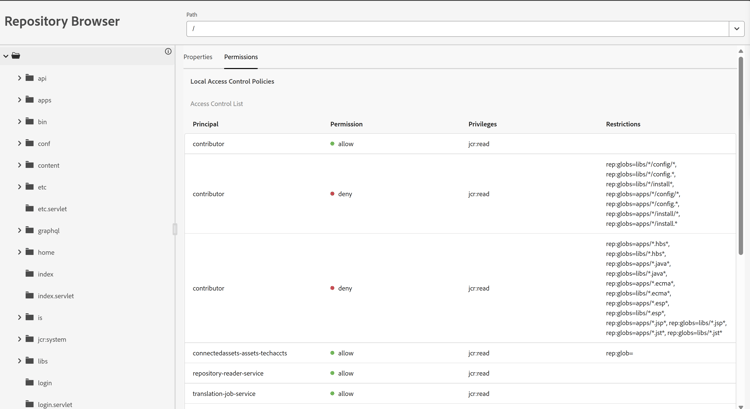Select the api tree item label

pos(42,78)
